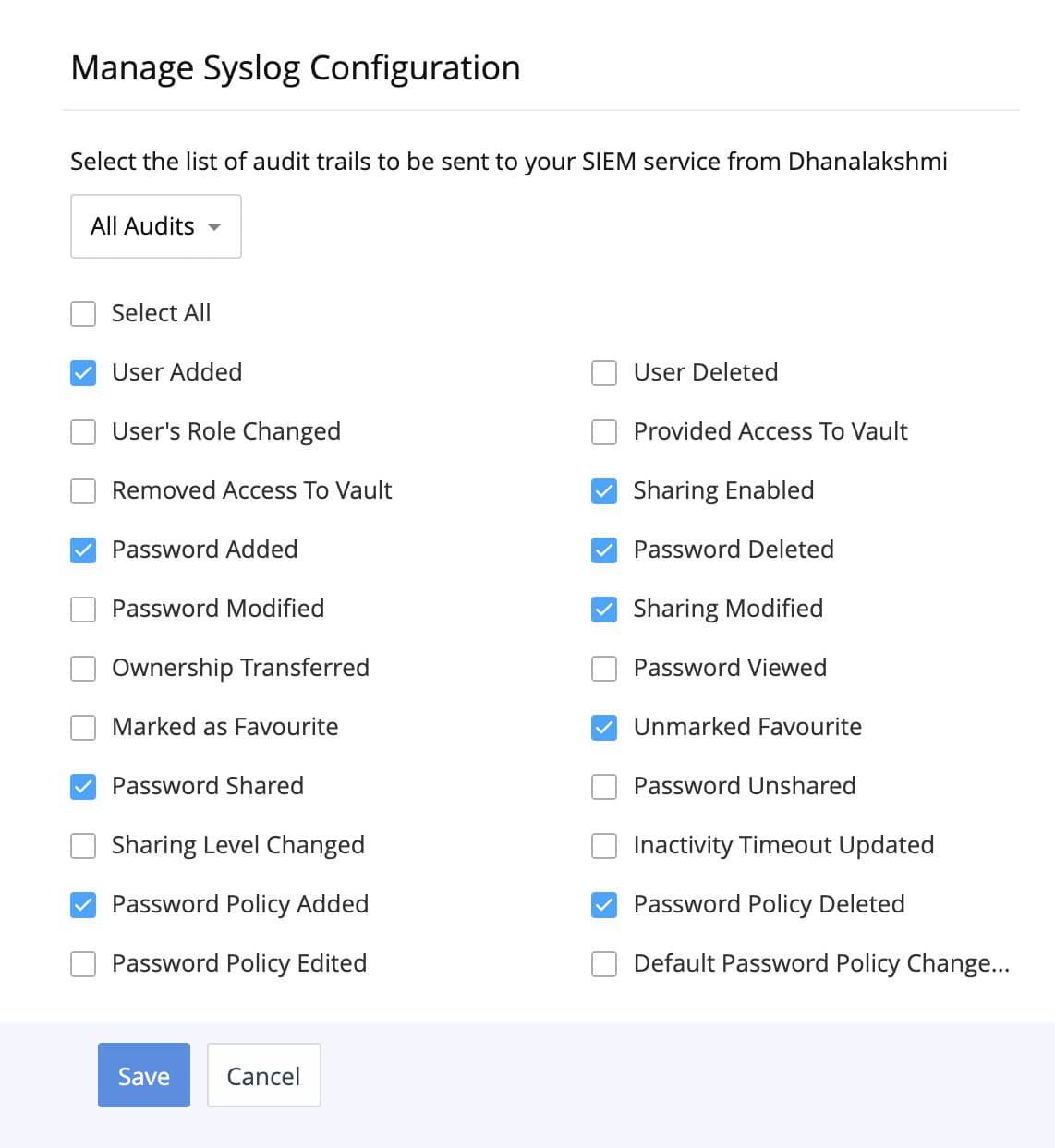The height and width of the screenshot is (1148, 1055).
Task: Enable Password Modified audit checkbox
Action: 83,610
